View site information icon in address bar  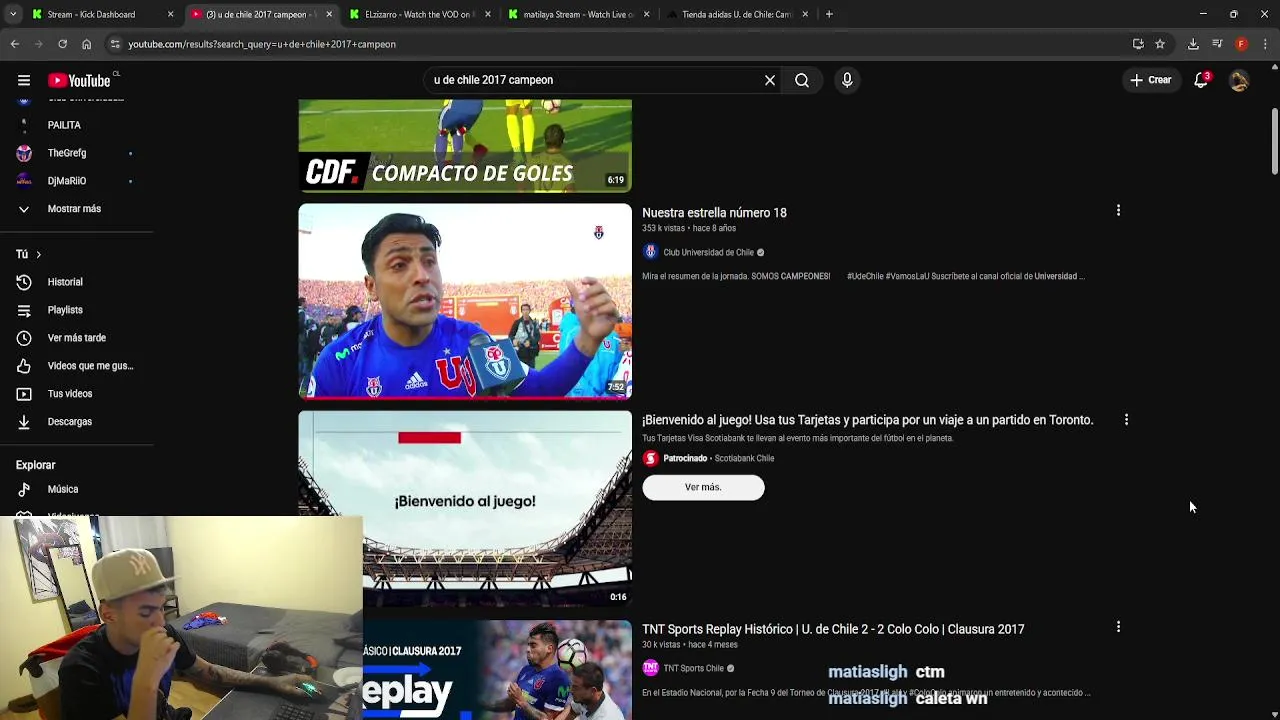coord(115,44)
